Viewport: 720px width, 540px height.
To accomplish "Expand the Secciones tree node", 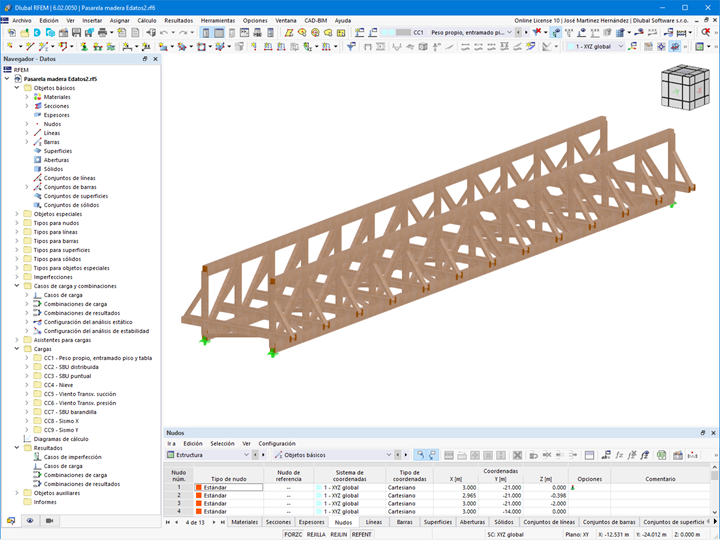I will click(27, 106).
